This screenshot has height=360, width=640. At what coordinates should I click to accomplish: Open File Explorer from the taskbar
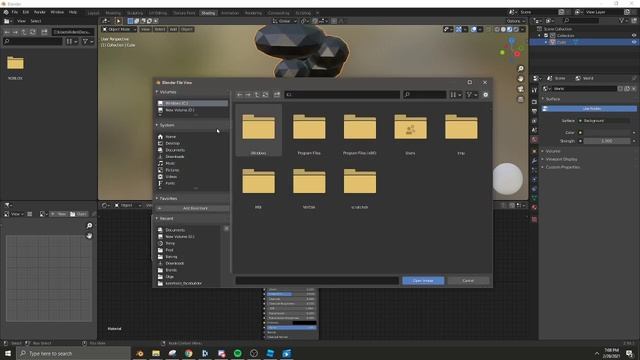(x=156, y=353)
